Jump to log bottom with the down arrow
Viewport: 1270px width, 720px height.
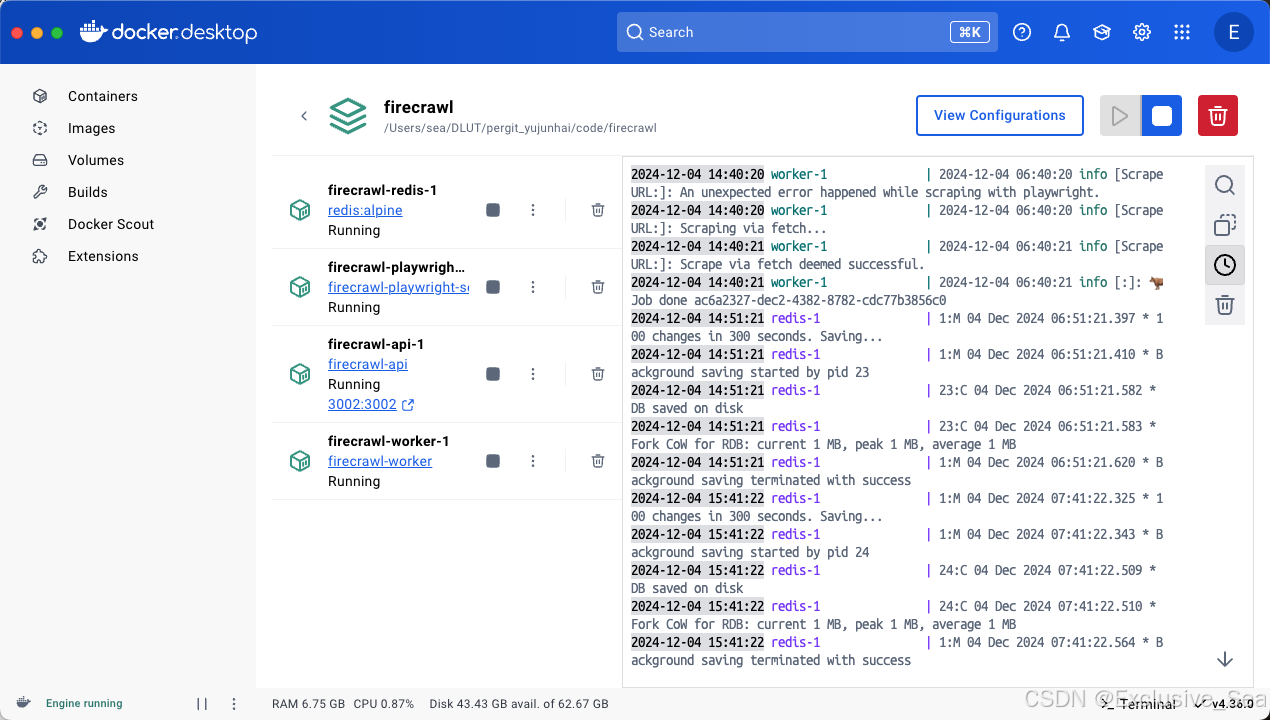(1225, 660)
